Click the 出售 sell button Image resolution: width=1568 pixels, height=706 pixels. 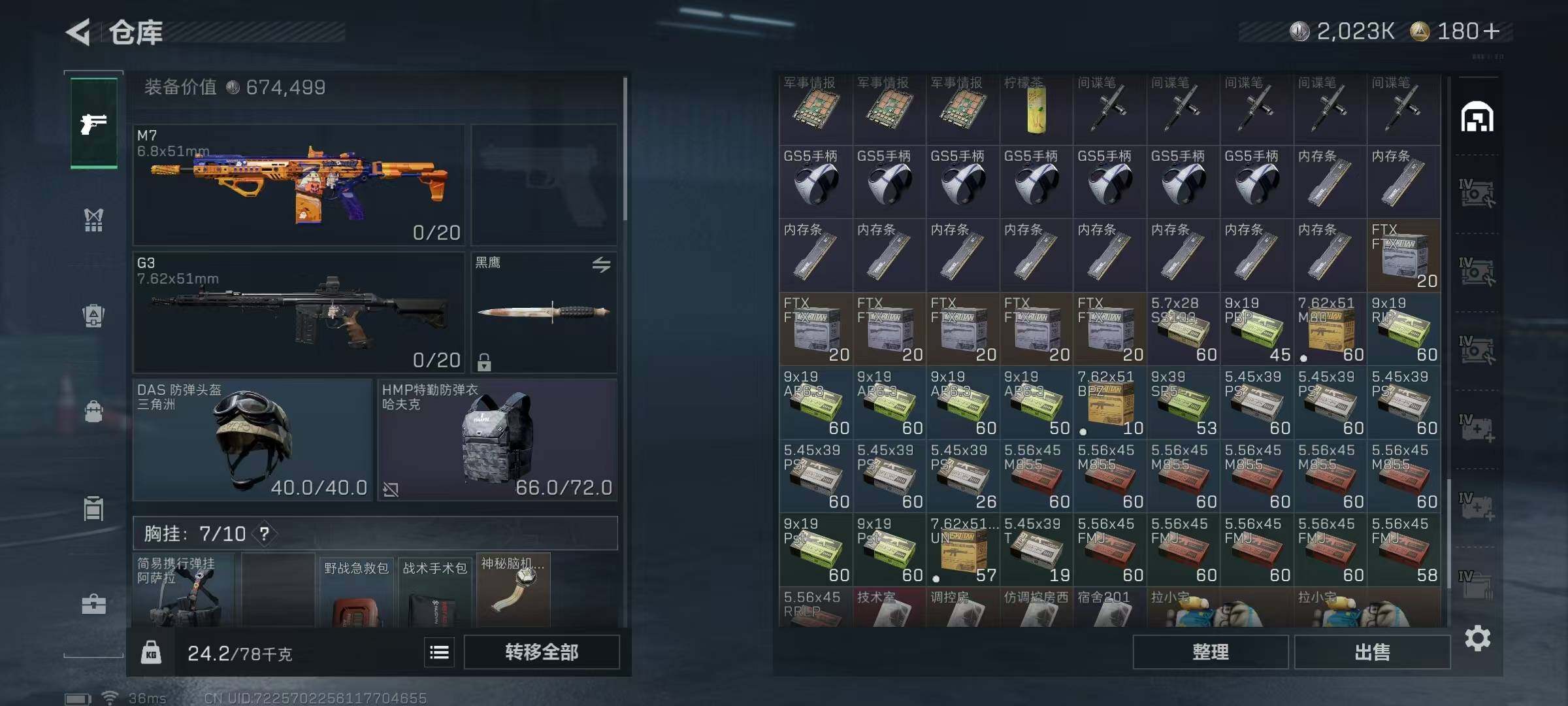tap(1372, 652)
